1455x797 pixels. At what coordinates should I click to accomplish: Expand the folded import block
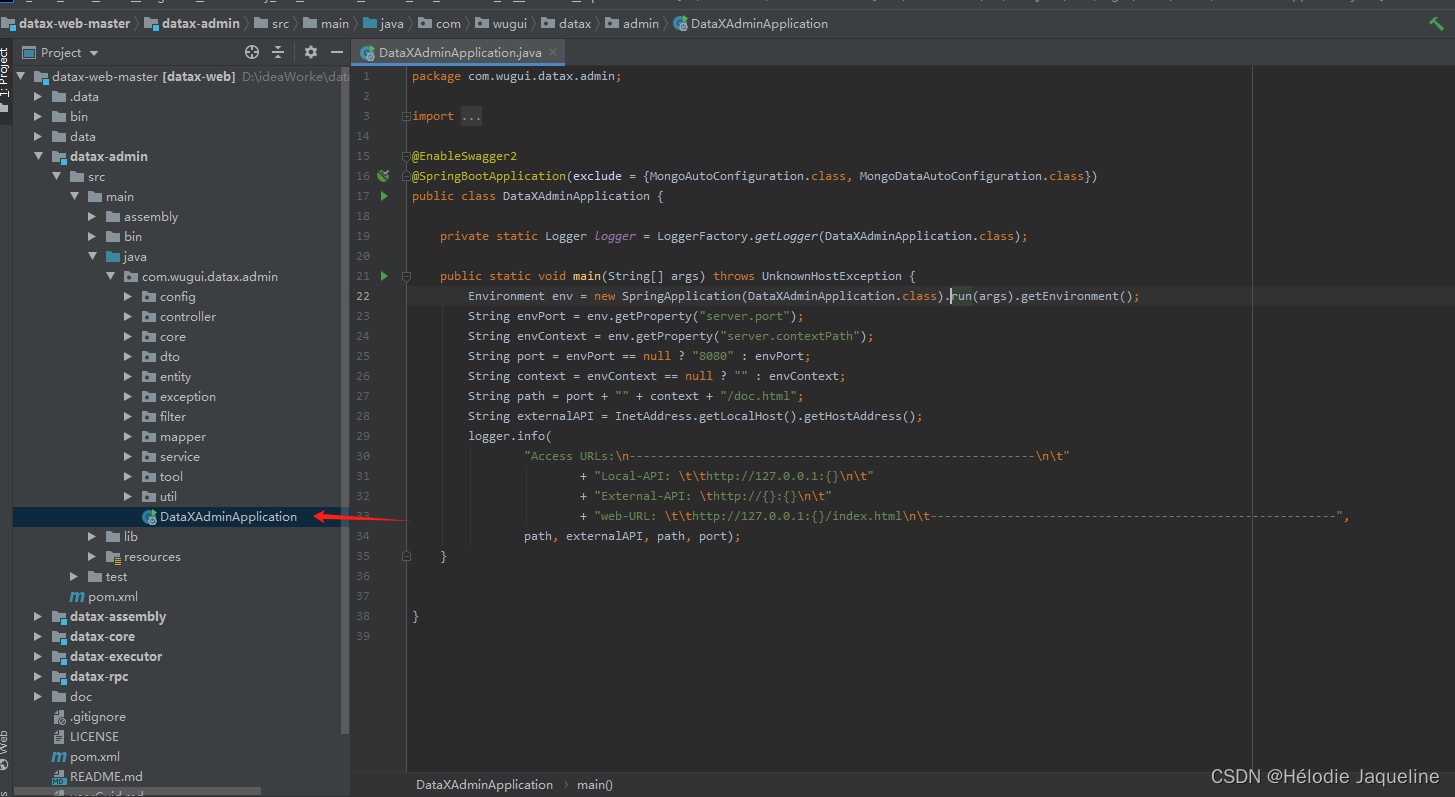(x=406, y=116)
